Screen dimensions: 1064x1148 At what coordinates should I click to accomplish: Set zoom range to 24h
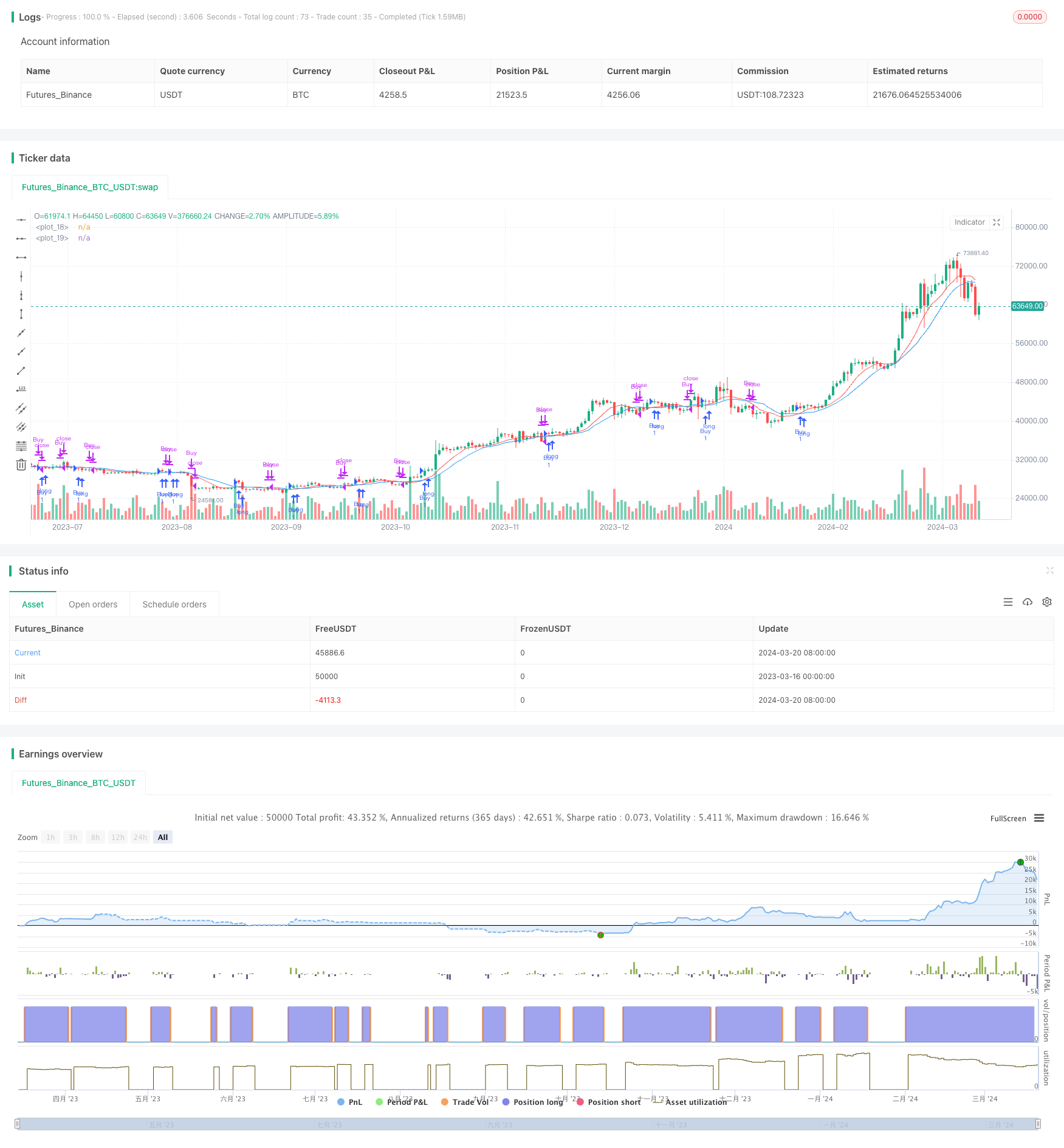tap(140, 837)
